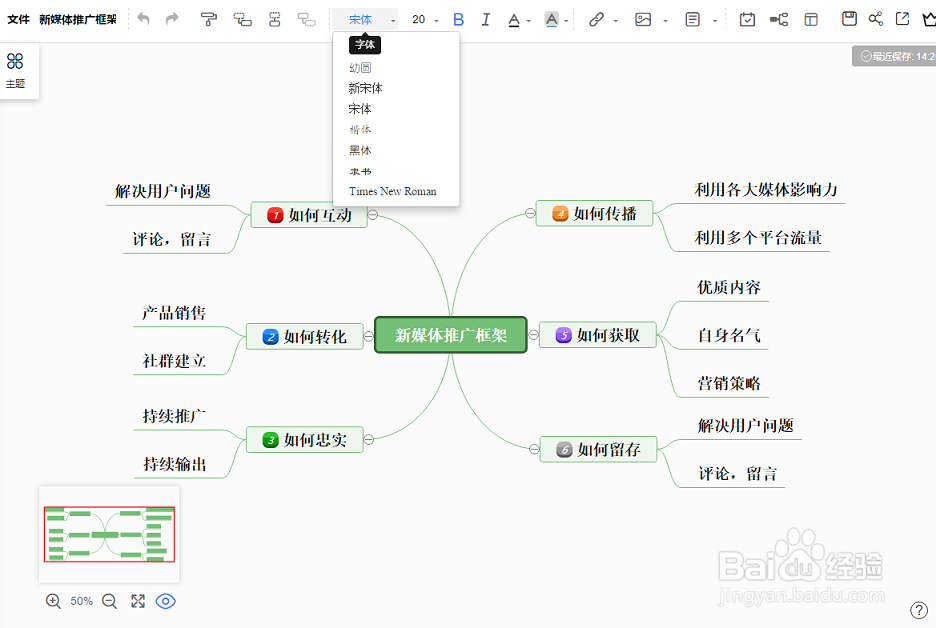Select the format painter tool

(209, 18)
